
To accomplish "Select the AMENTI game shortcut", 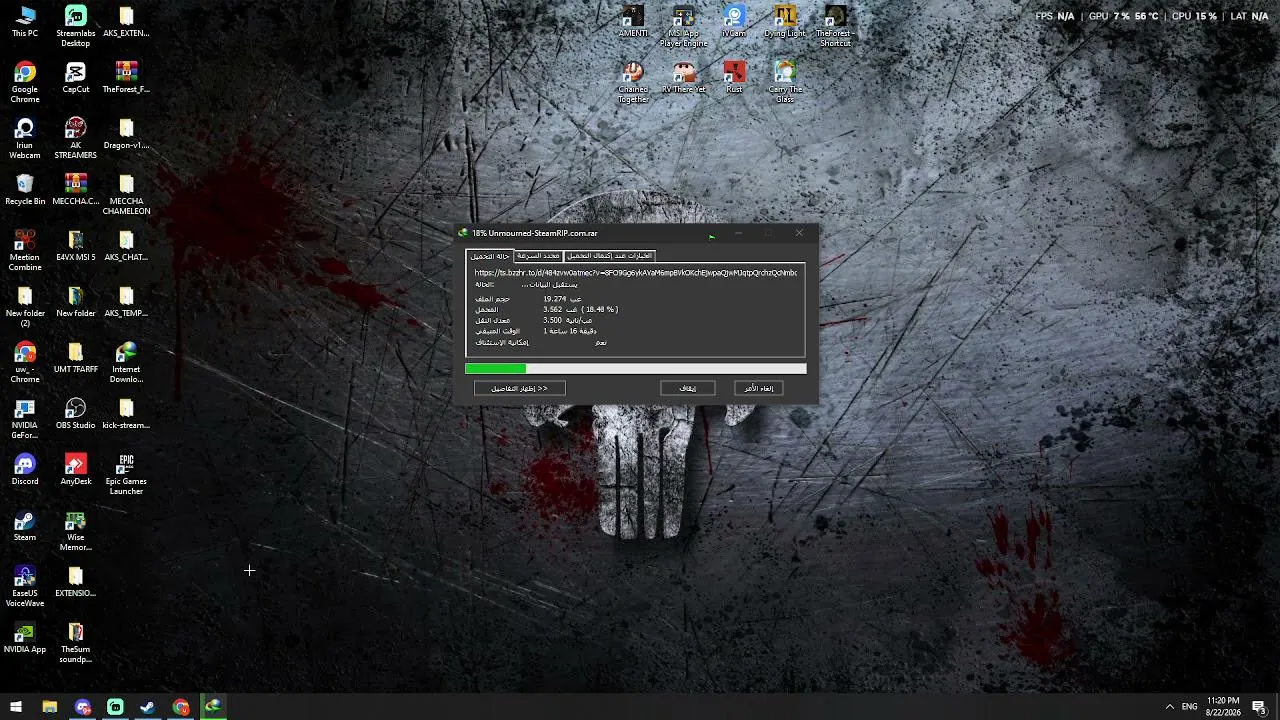I will [x=633, y=22].
